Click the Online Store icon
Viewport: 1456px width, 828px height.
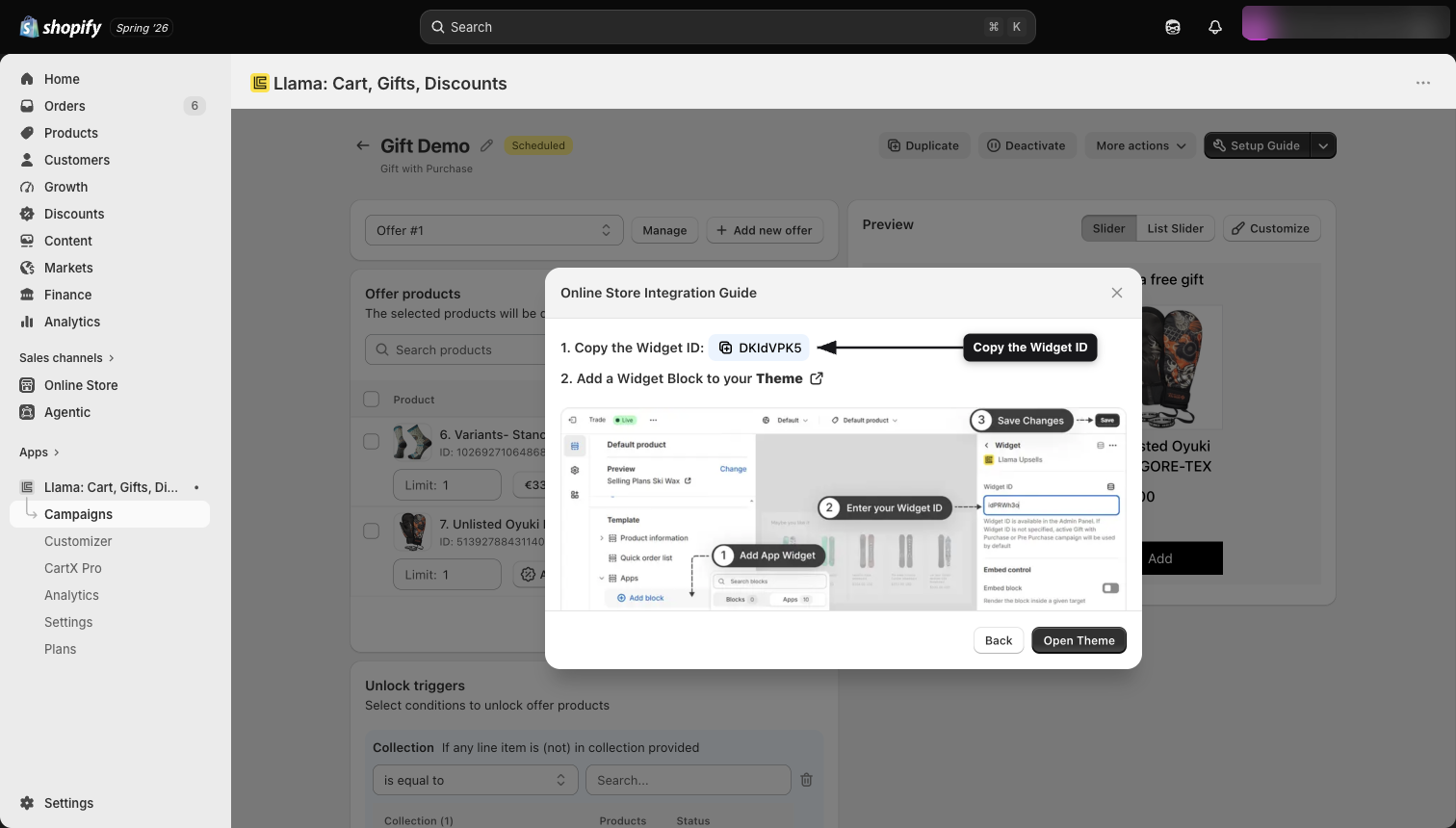27,385
